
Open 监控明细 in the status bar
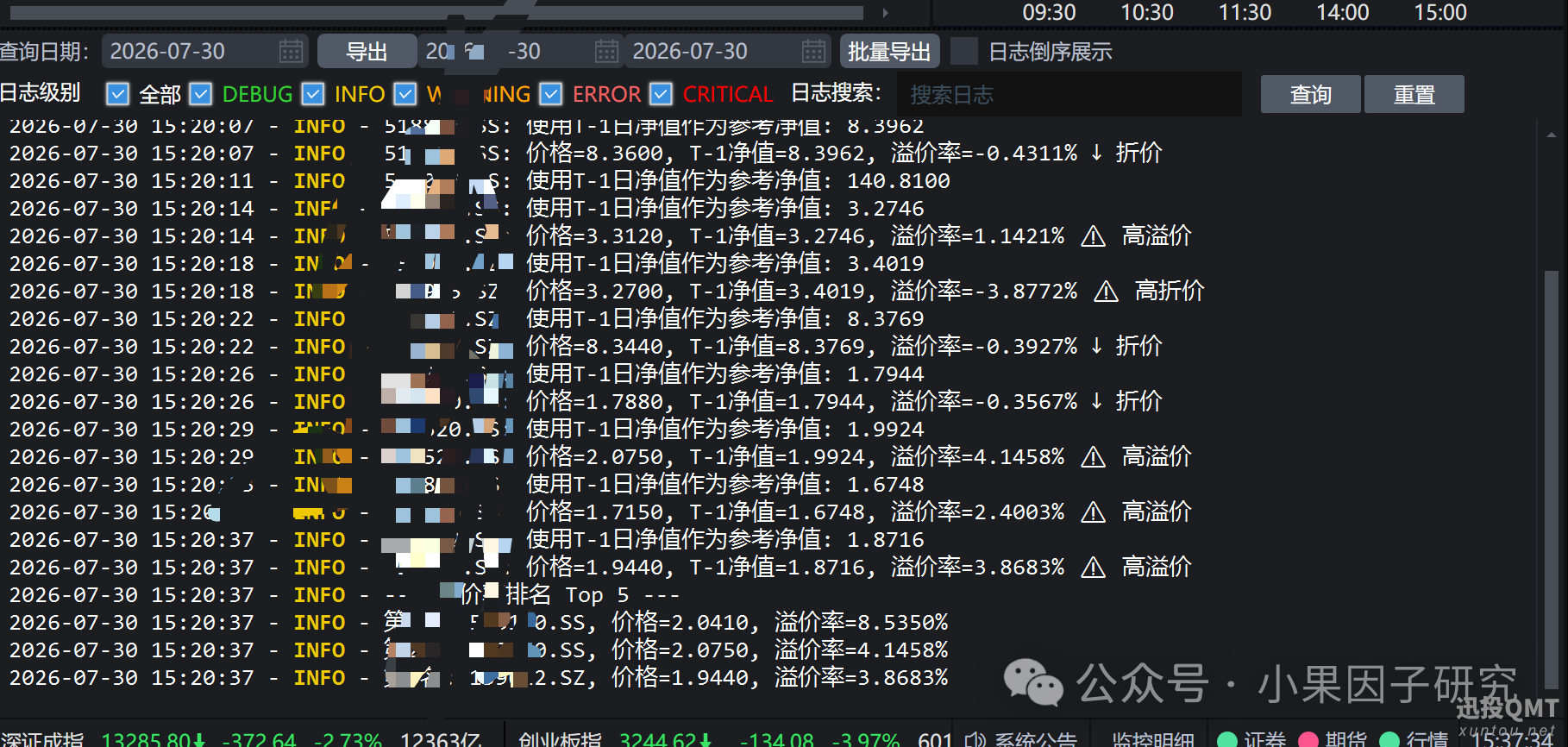[1153, 739]
